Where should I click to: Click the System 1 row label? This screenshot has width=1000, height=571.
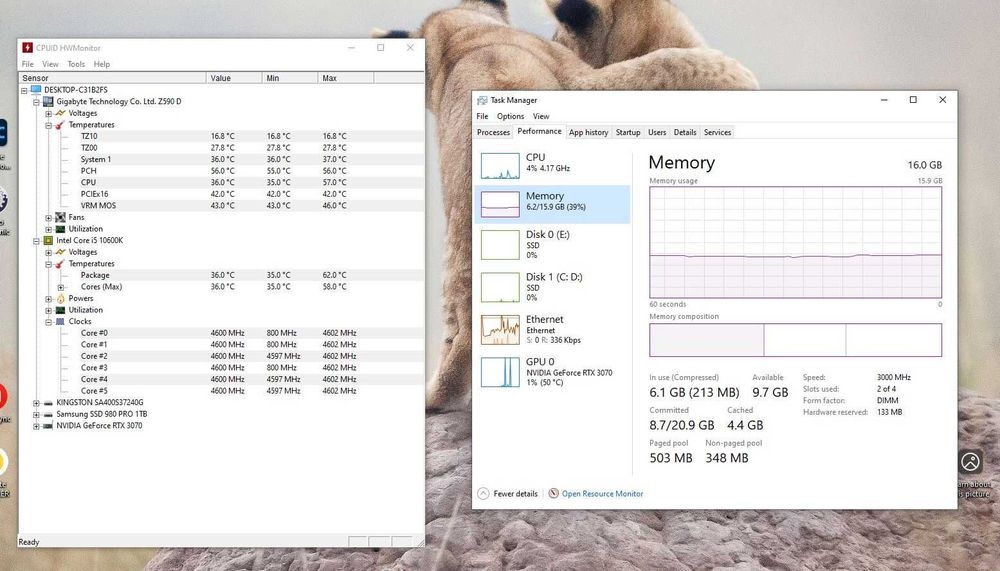coord(96,159)
